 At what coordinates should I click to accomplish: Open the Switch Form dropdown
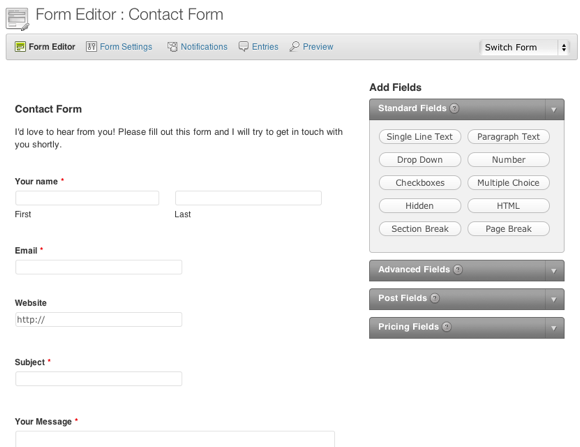click(x=524, y=47)
